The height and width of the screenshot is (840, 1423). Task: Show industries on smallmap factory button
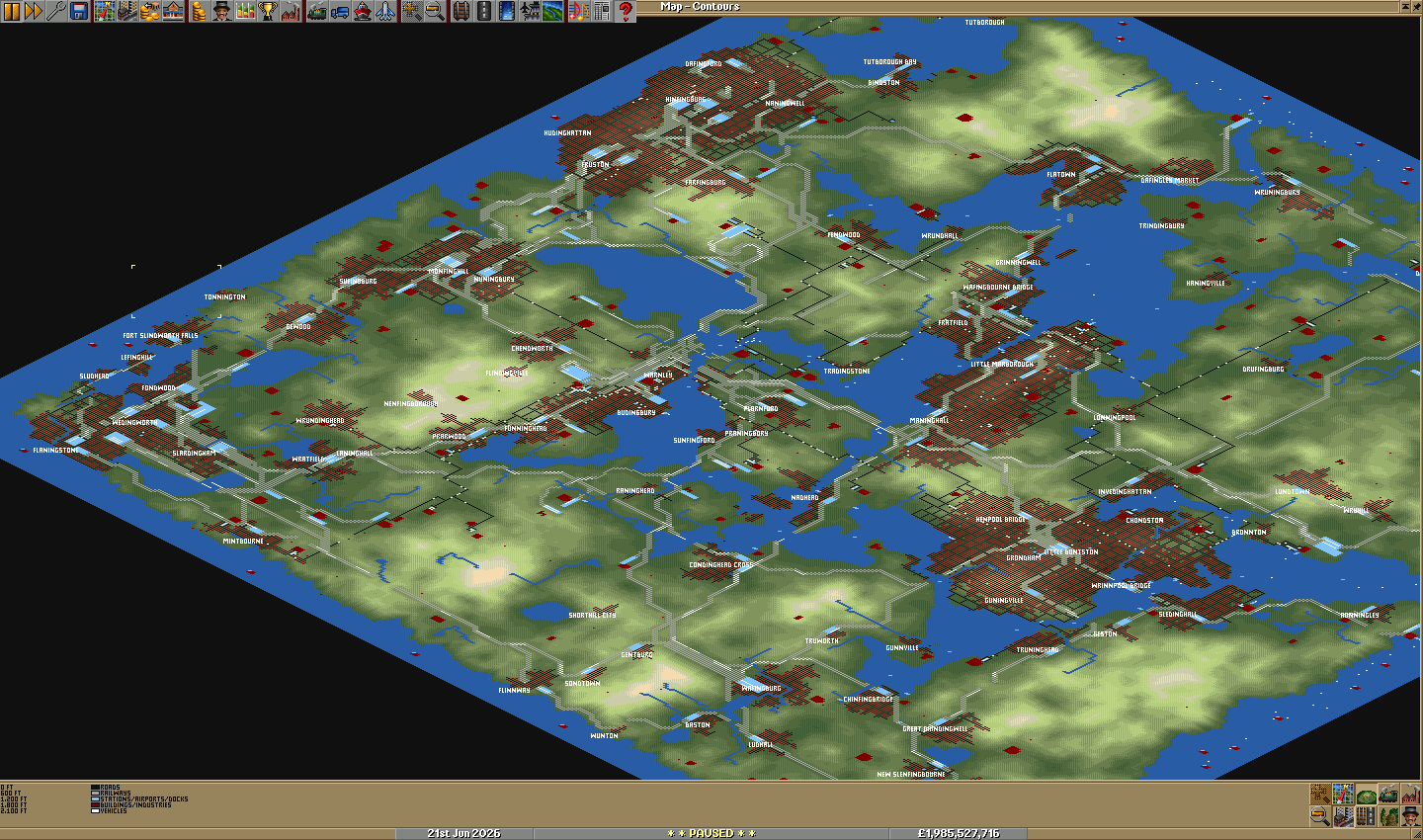tap(1410, 795)
